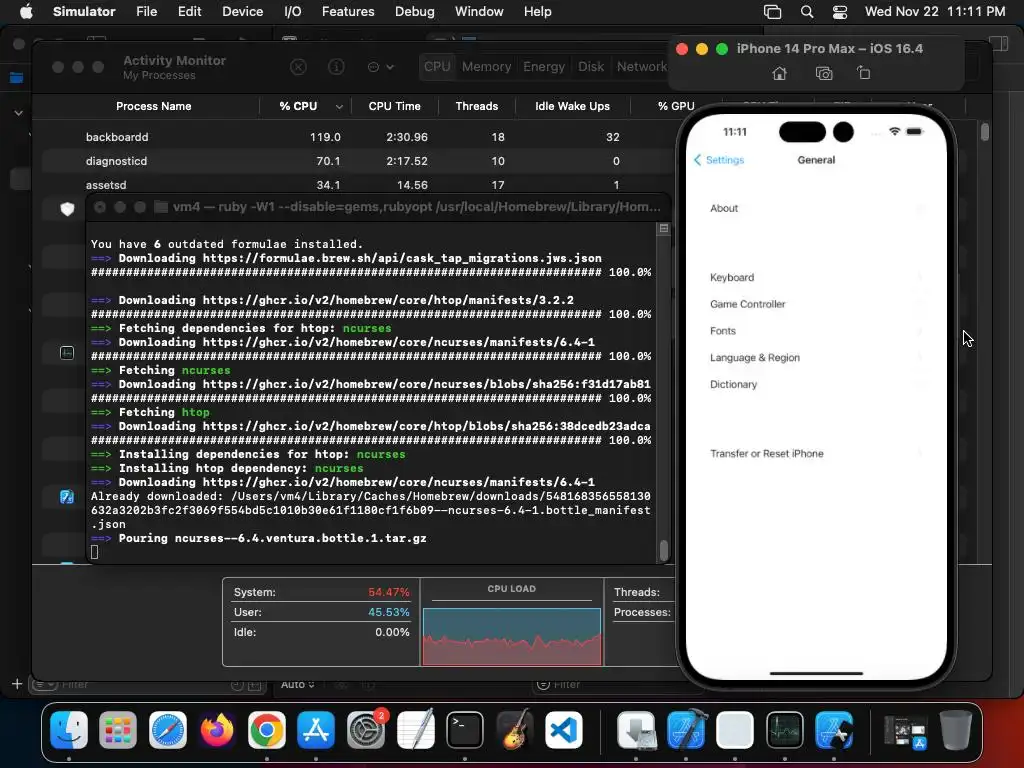Open Launchpad from the Dock
This screenshot has height=768, width=1024.
click(x=118, y=730)
